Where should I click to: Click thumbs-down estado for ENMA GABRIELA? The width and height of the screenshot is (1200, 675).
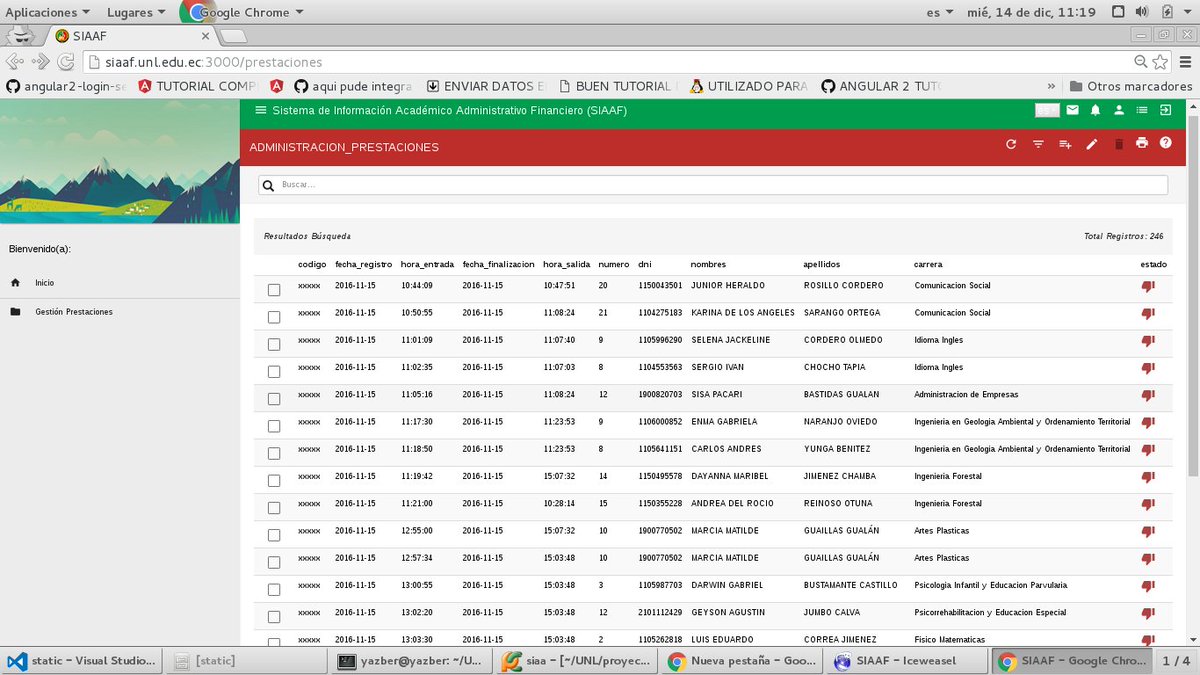pyautogui.click(x=1148, y=422)
